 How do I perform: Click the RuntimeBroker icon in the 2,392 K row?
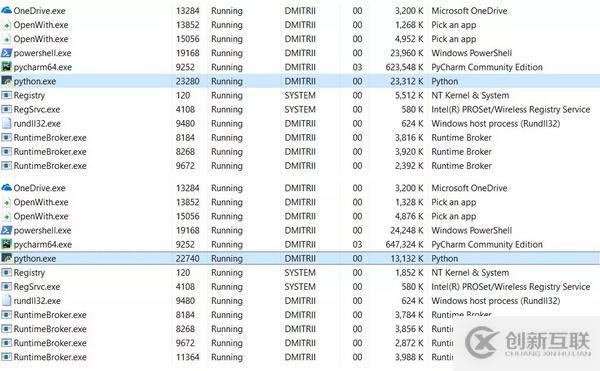click(7, 166)
